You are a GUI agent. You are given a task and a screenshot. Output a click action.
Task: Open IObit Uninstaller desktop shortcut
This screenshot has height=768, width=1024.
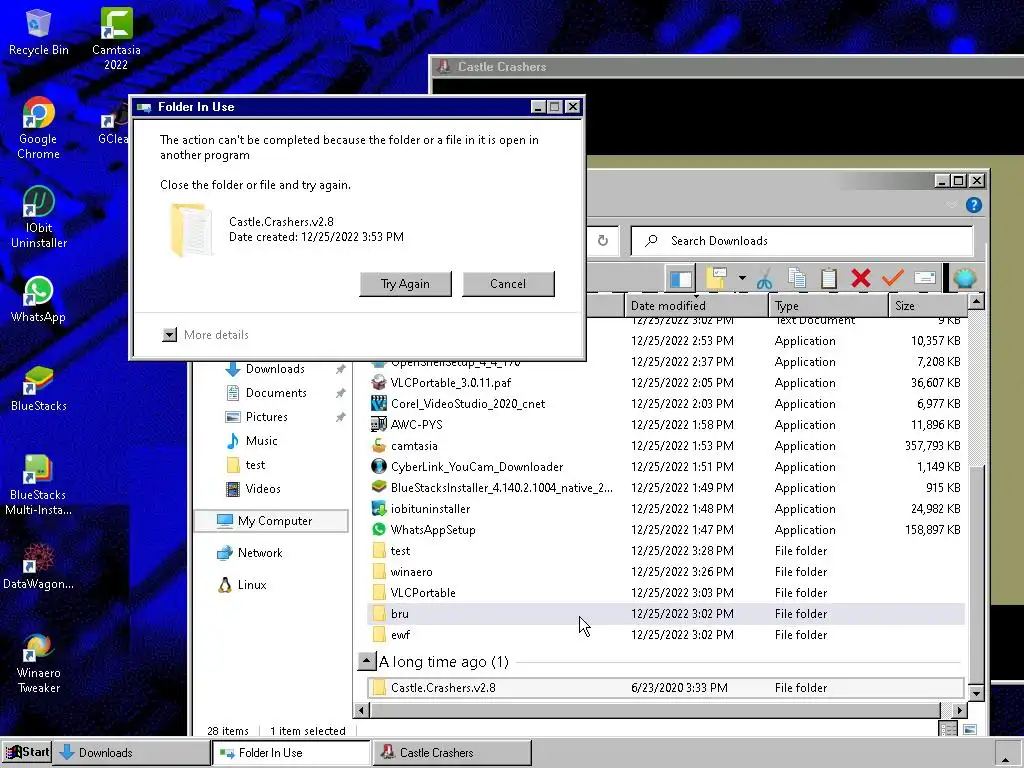click(39, 217)
